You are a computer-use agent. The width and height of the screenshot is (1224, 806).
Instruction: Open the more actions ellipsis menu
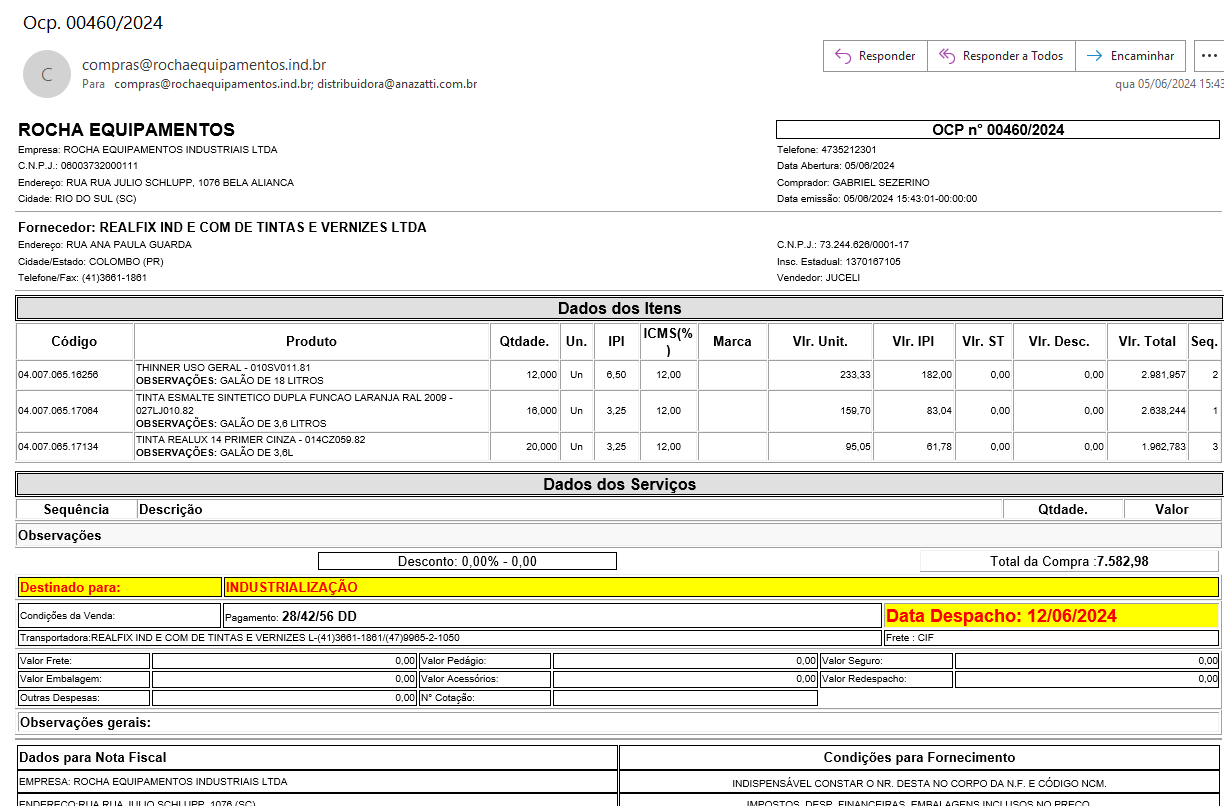[1209, 56]
